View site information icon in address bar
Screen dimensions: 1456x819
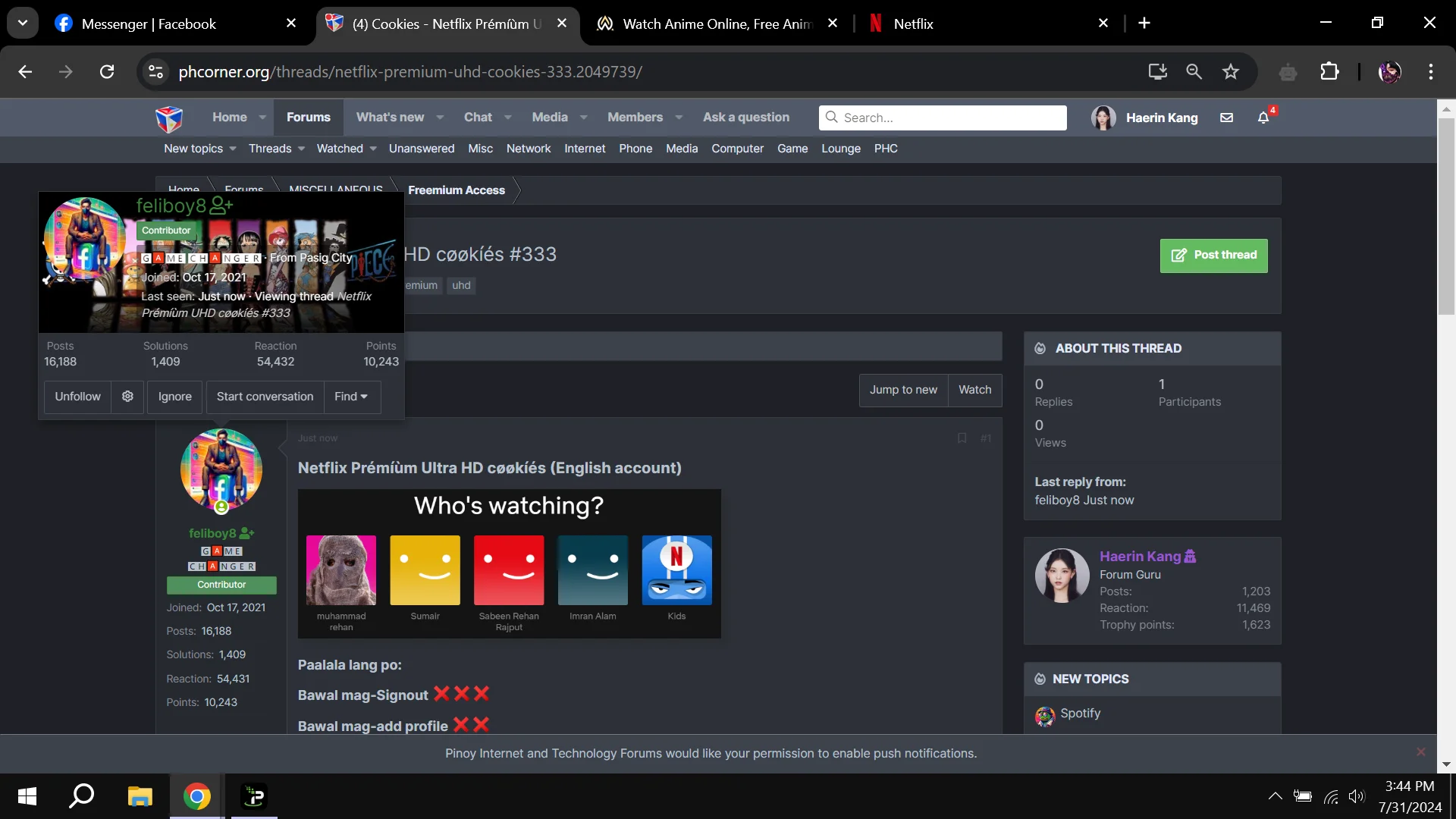[x=155, y=72]
